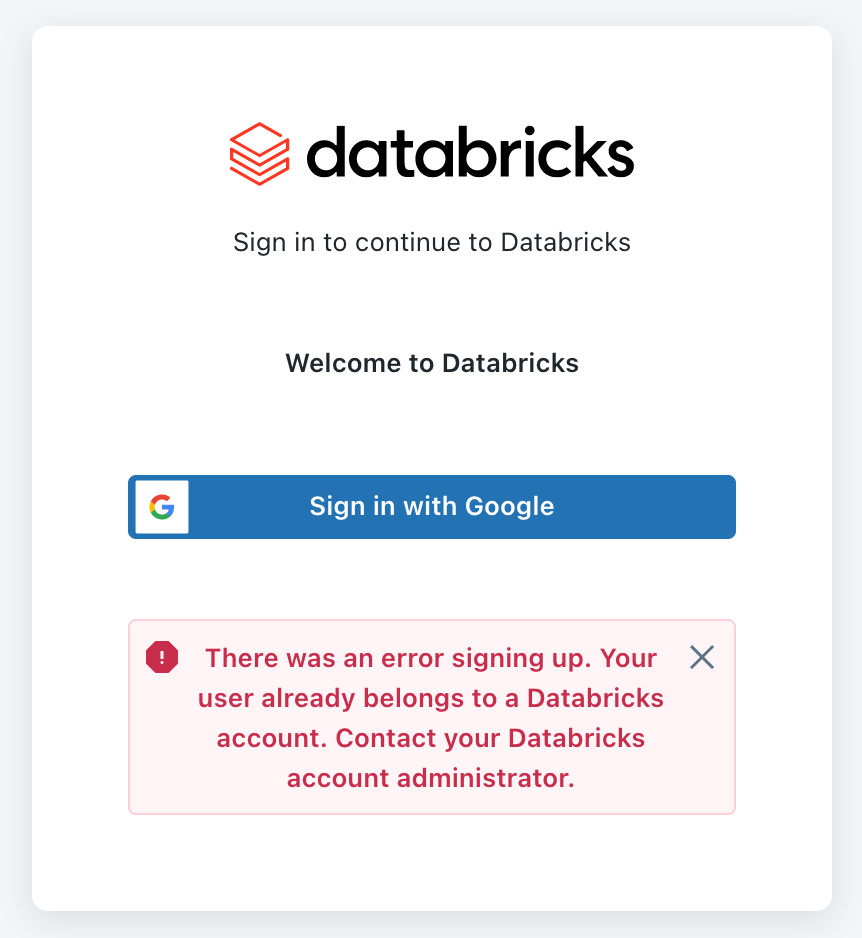
Task: Click the letter "d" starting the databricks wordmark
Action: [327, 154]
